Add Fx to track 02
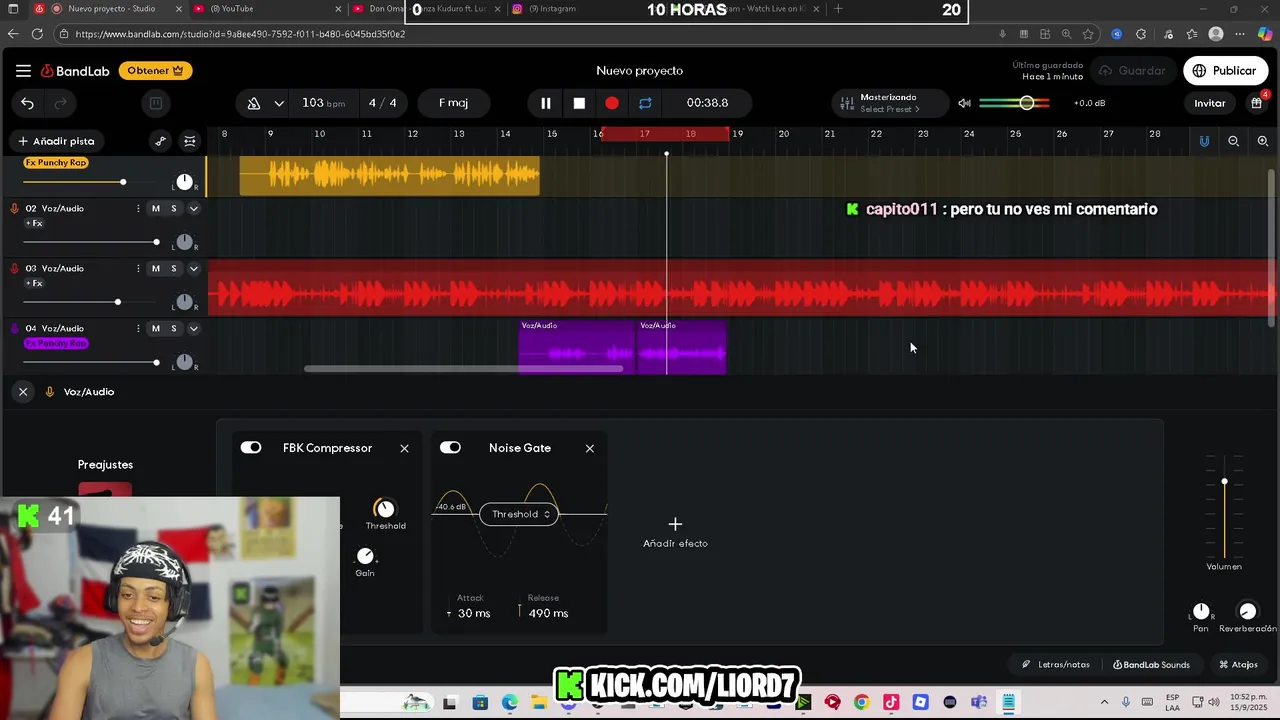Screen dimensions: 1280x720 click(35, 224)
